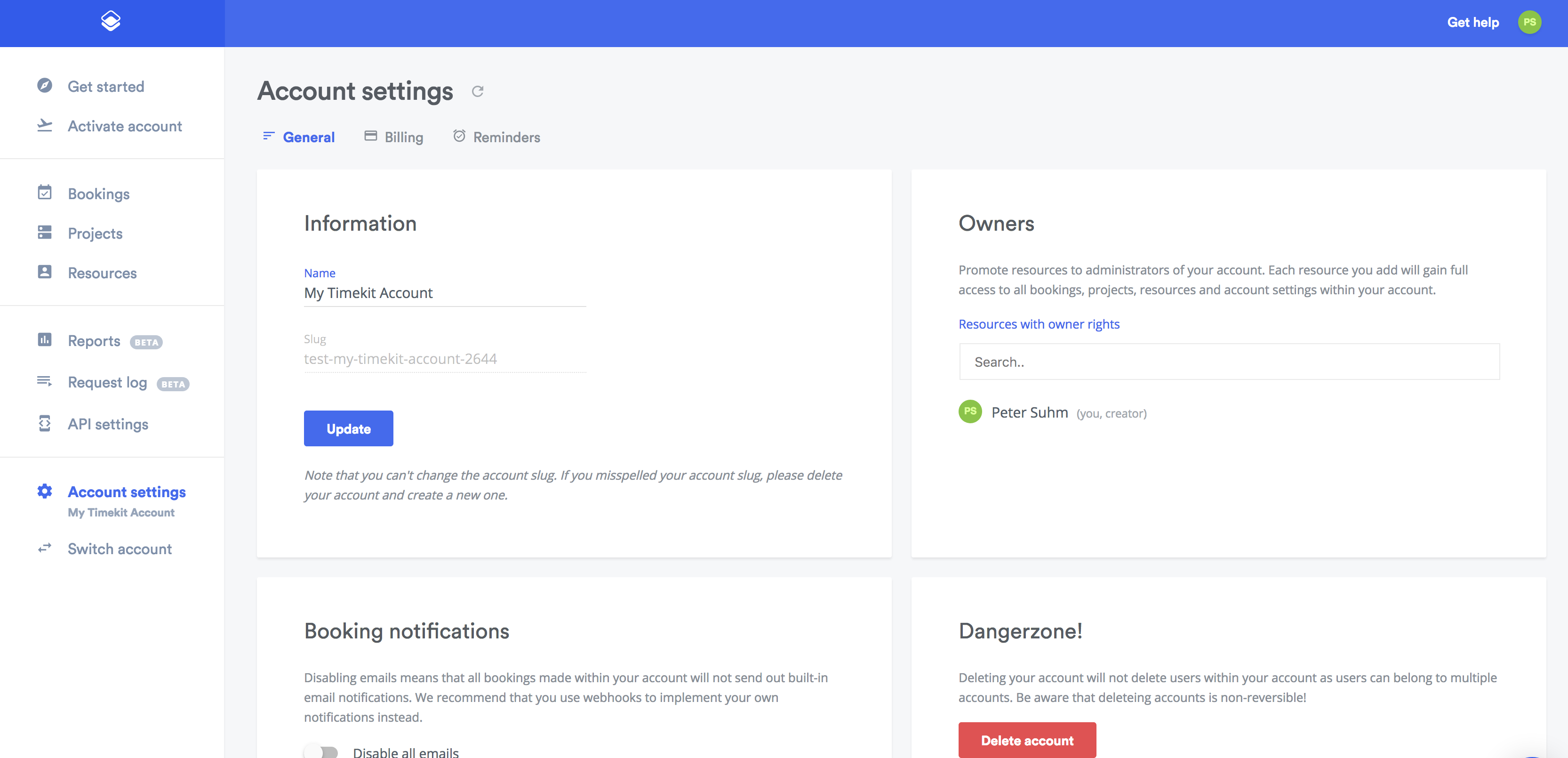
Task: Click the account Name text field
Action: pos(444,293)
